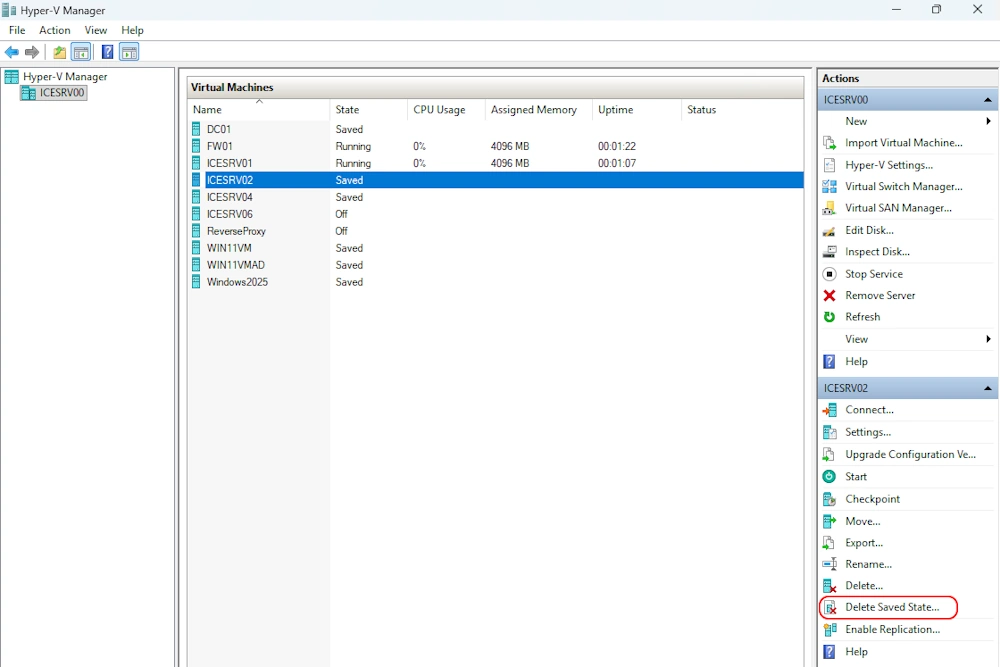Click the green Refresh icon
1000x667 pixels.
tap(829, 317)
